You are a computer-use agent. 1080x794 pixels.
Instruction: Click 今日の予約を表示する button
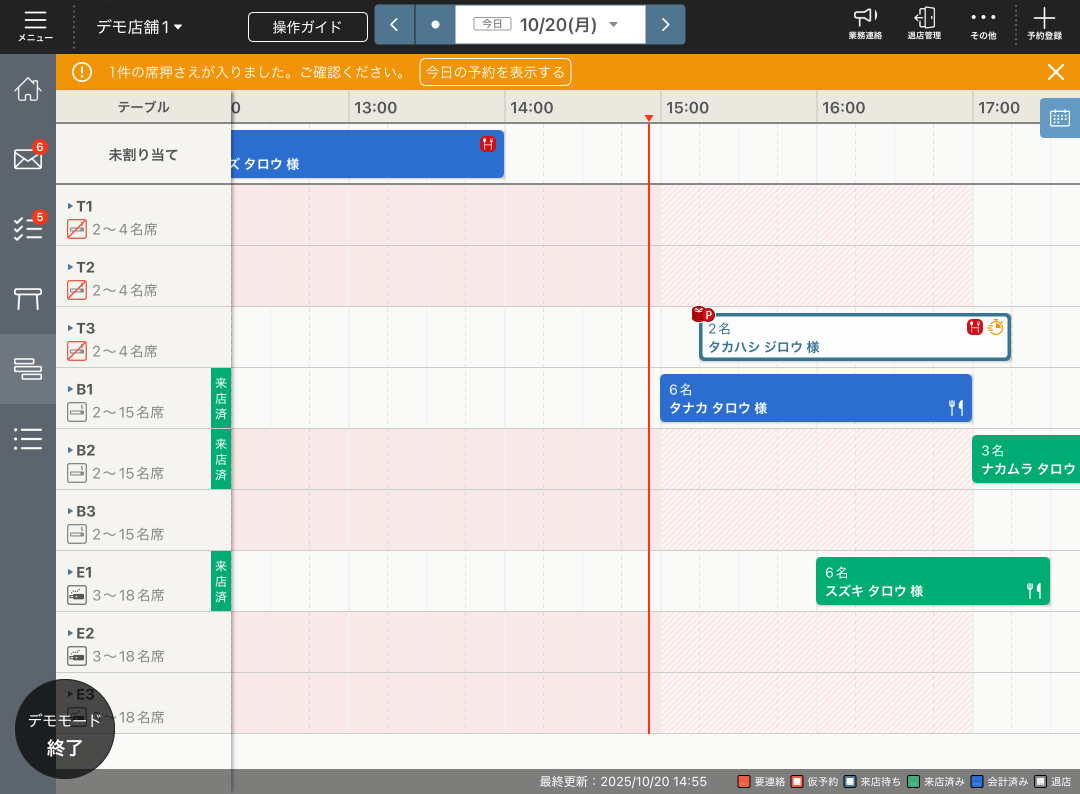[495, 72]
